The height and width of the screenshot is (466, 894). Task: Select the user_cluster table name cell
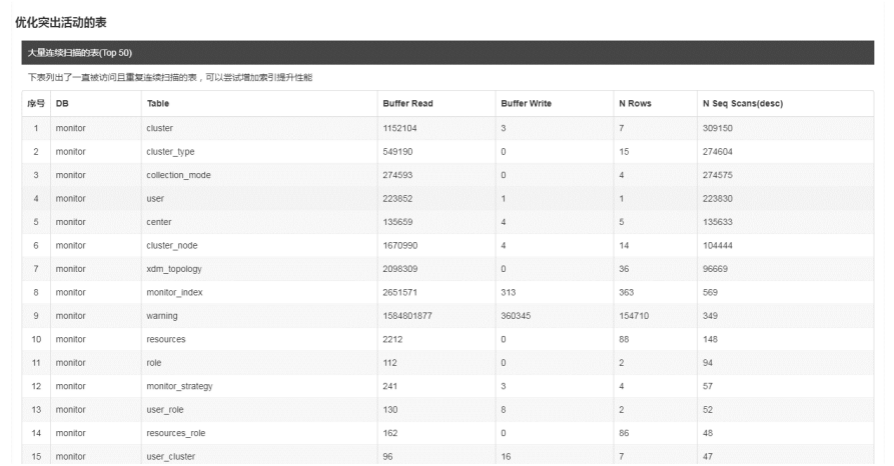tap(170, 456)
